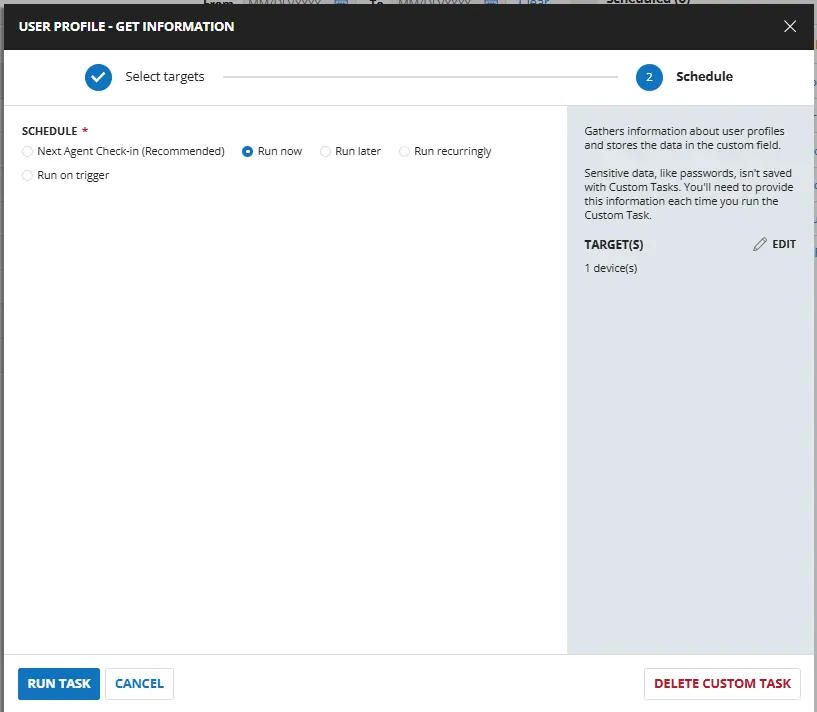
Task: Click the SCHEDULE field heading
Action: (x=50, y=131)
